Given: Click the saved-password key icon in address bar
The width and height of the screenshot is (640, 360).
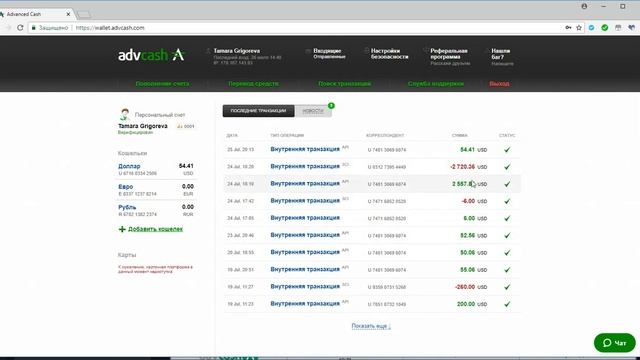Looking at the screenshot, I should tap(568, 28).
